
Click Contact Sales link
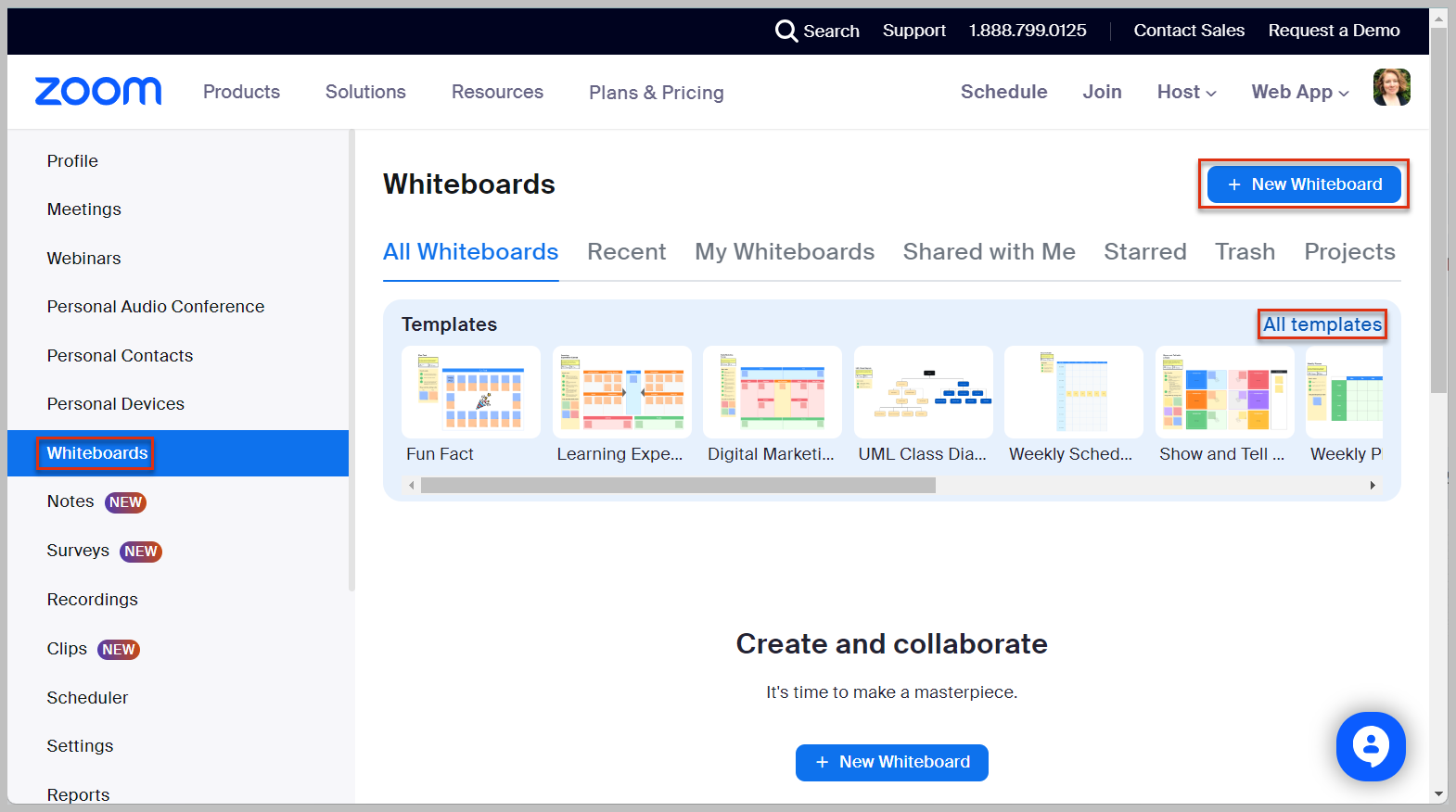click(1189, 31)
